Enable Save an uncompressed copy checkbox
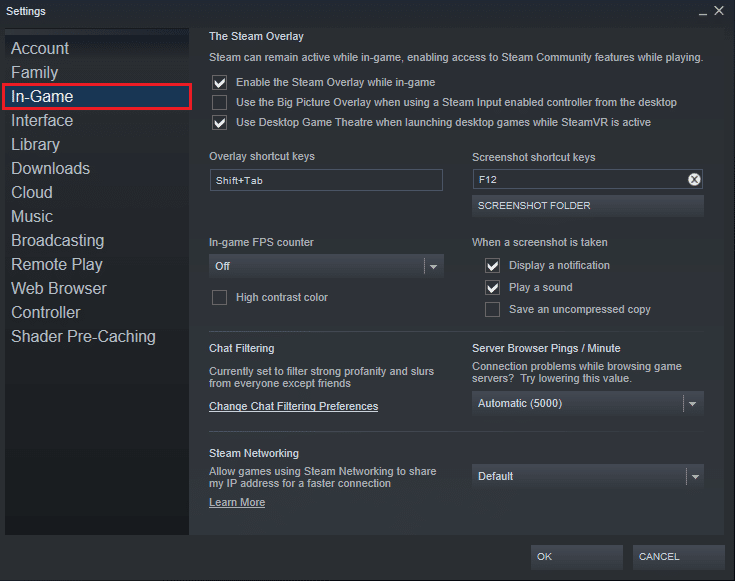The width and height of the screenshot is (735, 581). click(492, 309)
